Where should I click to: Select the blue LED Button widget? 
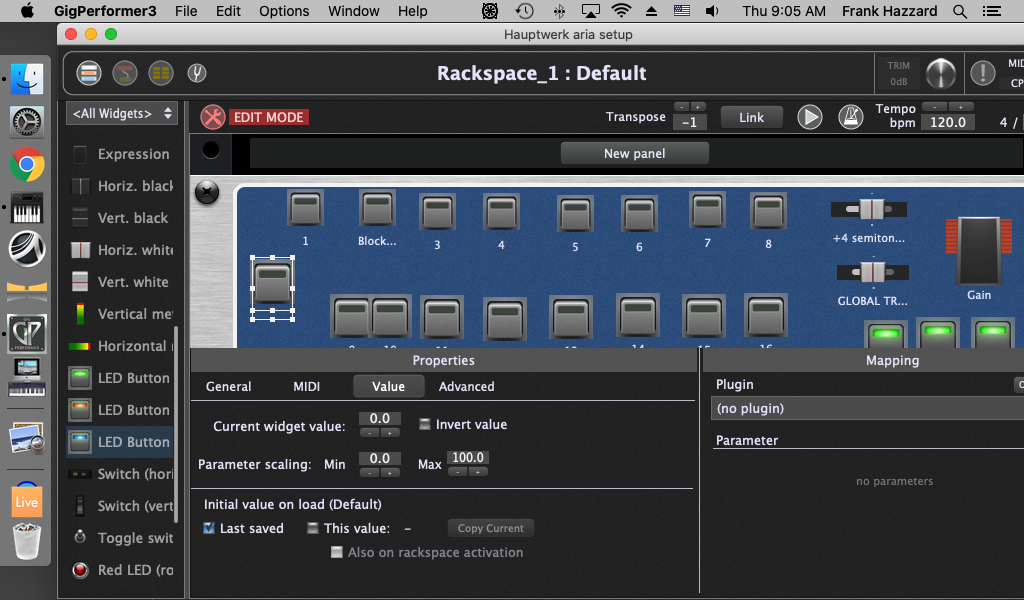121,442
